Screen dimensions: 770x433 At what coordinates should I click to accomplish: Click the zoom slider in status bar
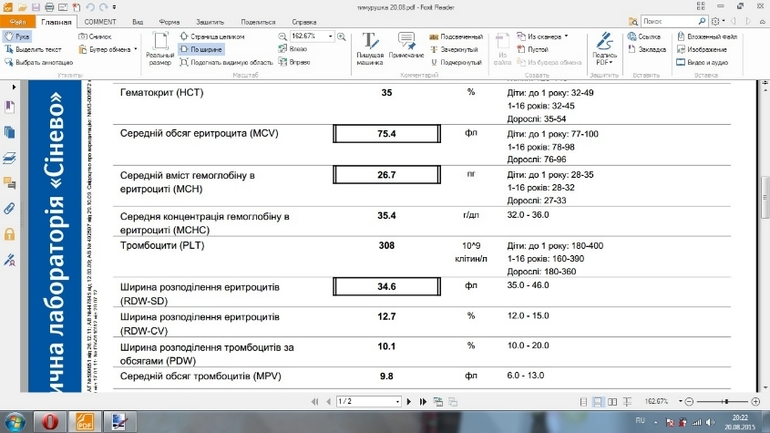(725, 402)
